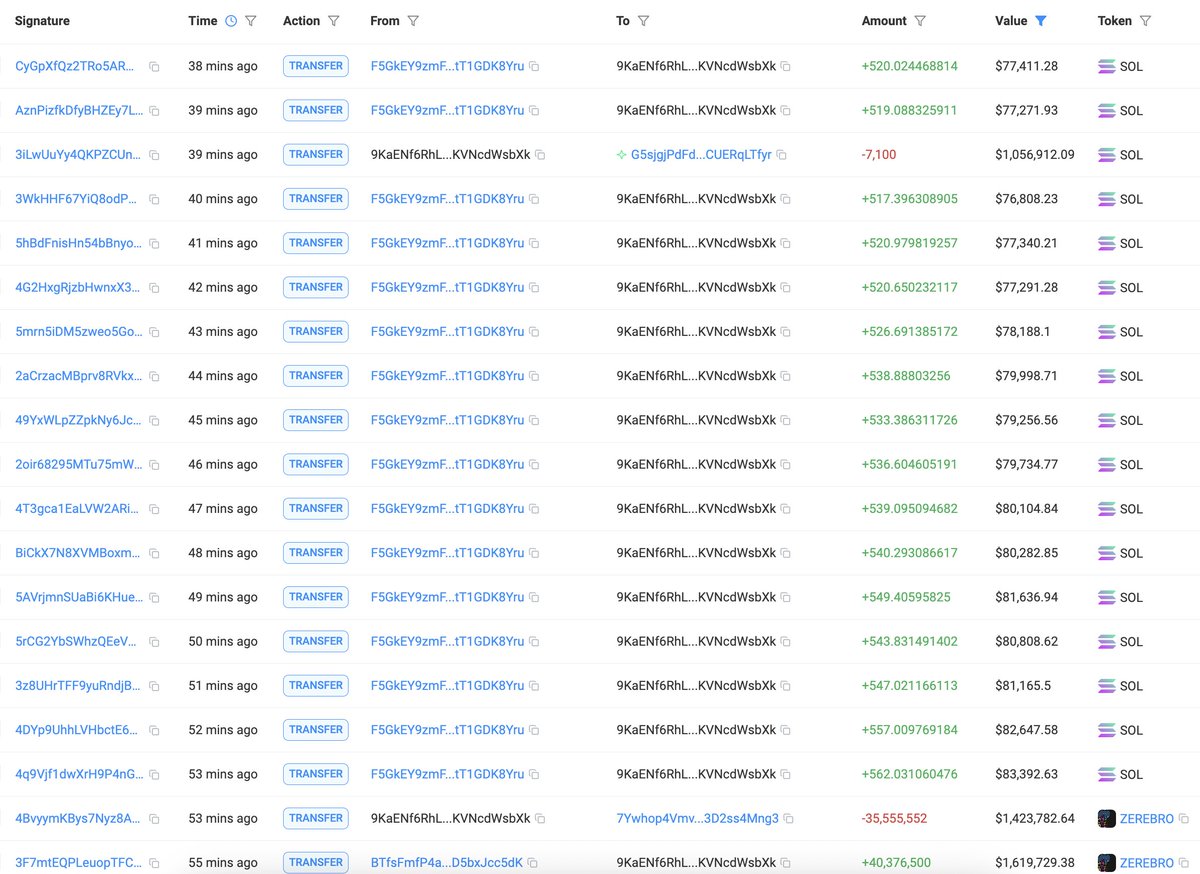Click the G5sjgjPdFd...CUERqLTfyr address link
The image size is (1200, 874).
tap(702, 155)
